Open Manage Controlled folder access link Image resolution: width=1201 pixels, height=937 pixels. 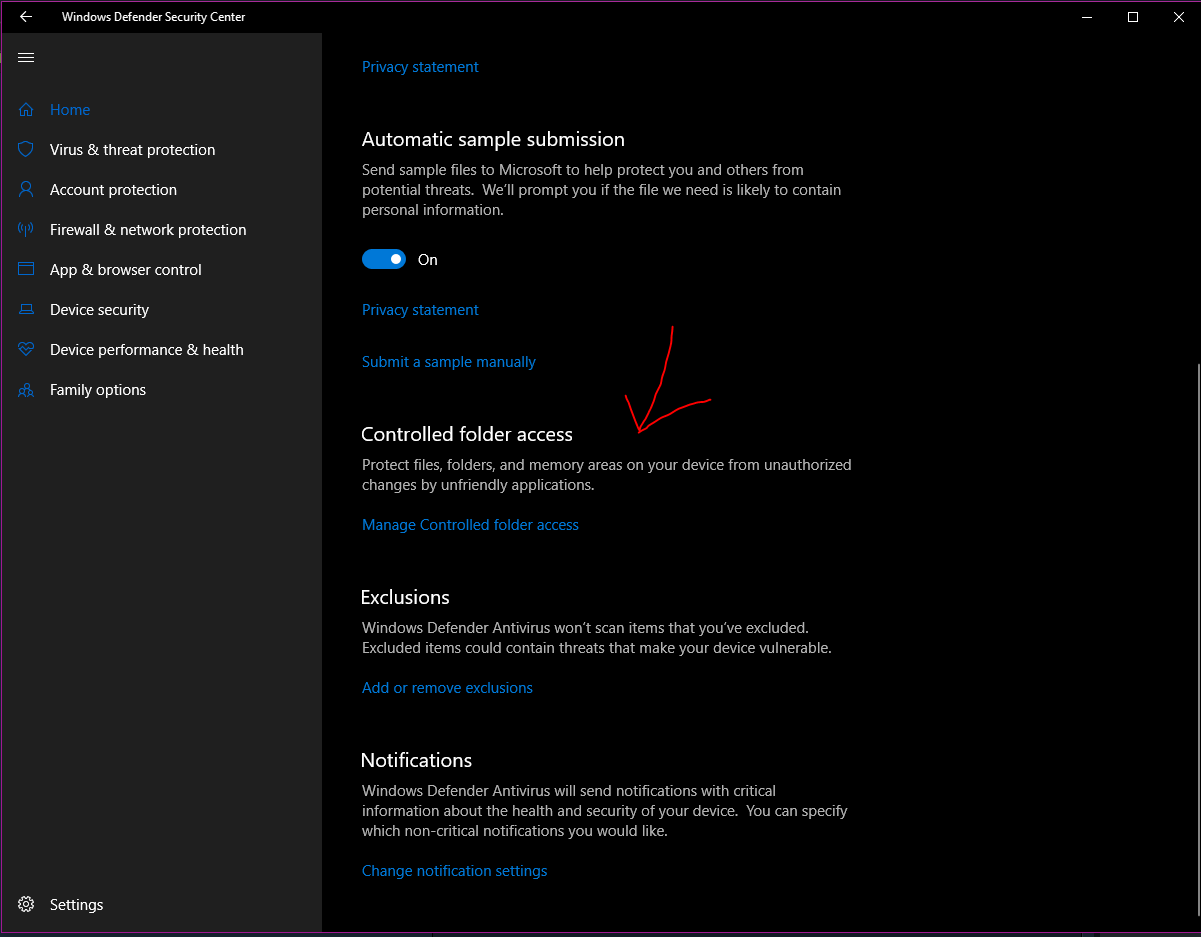[470, 525]
